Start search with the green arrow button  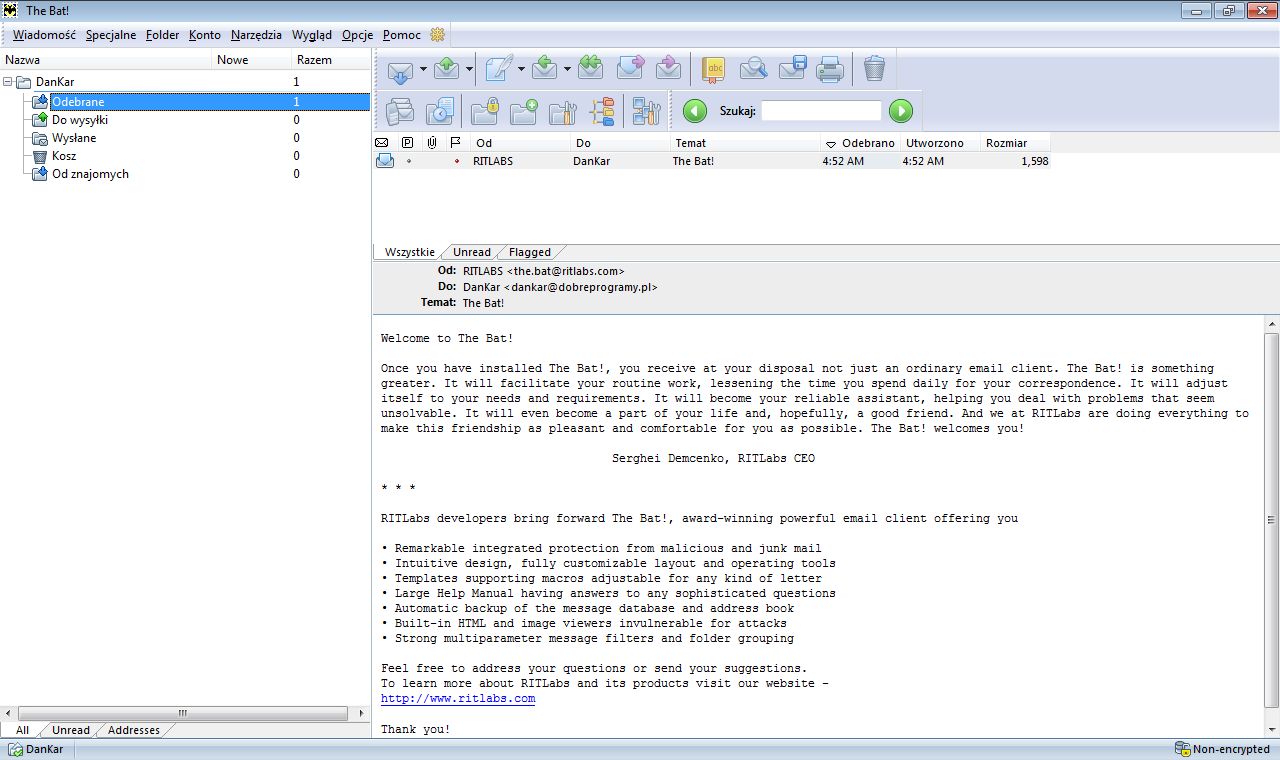(899, 111)
